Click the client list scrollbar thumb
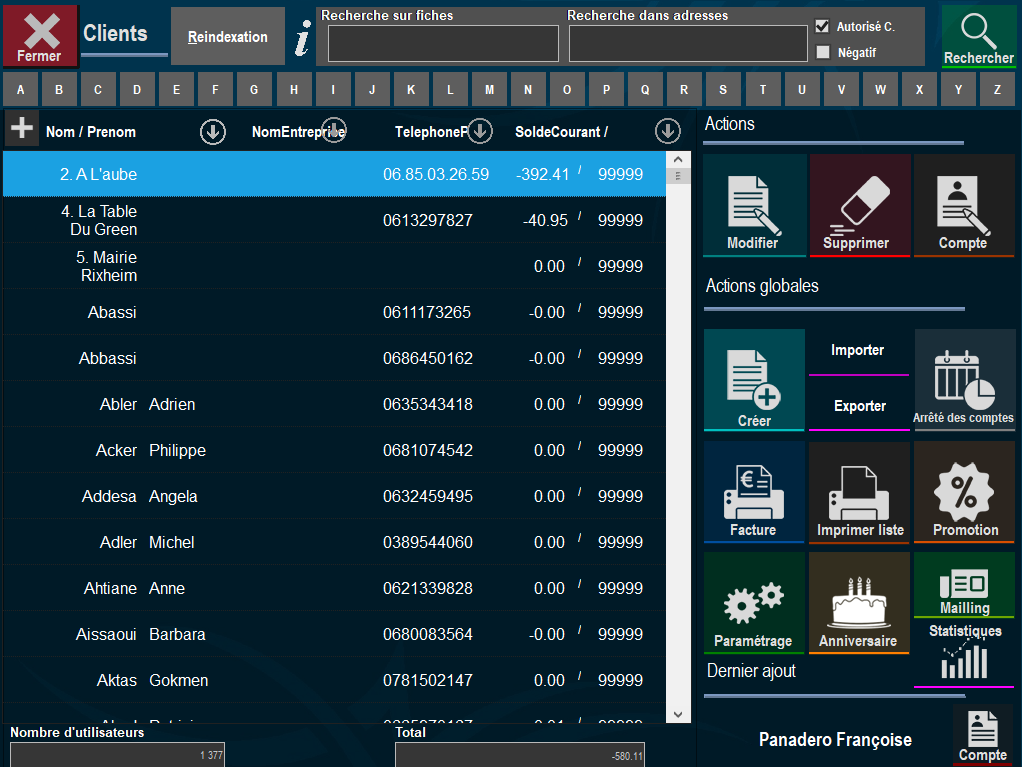This screenshot has height=767, width=1022. [x=678, y=175]
